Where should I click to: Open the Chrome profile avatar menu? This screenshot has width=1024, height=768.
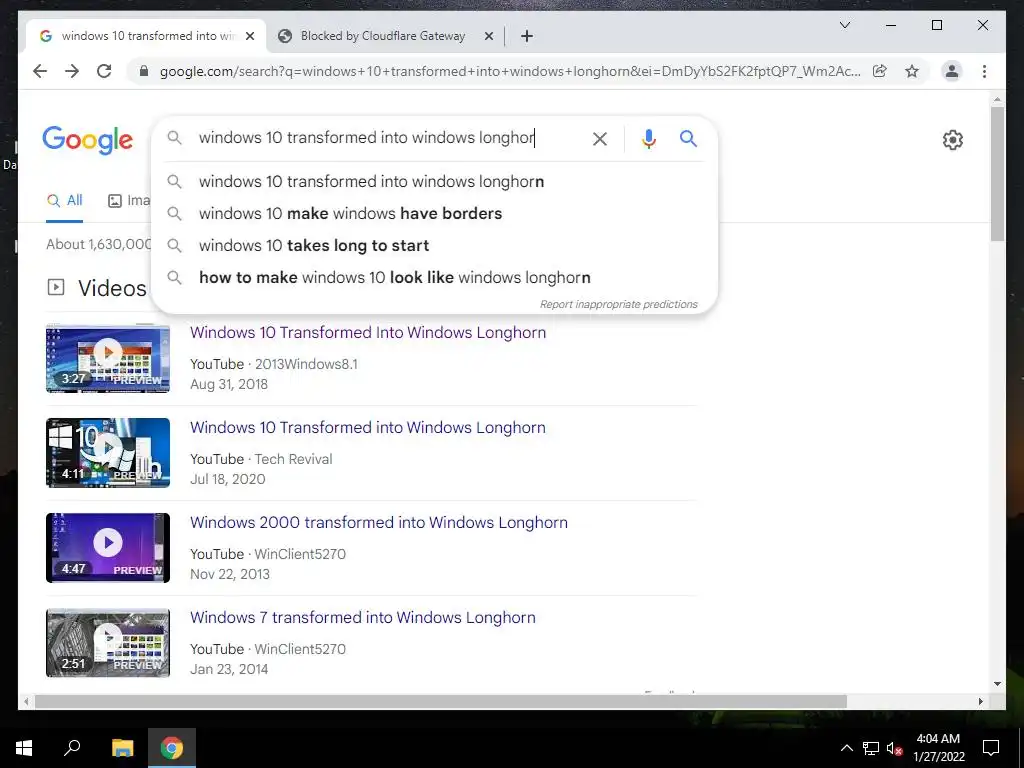tap(952, 71)
